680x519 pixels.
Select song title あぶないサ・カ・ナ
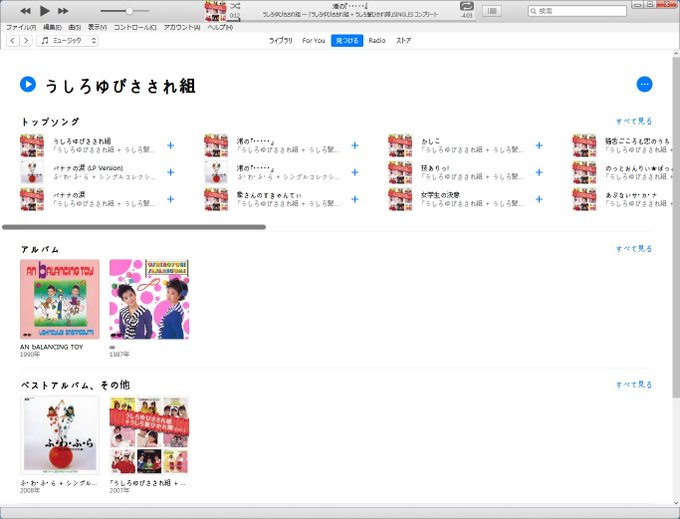point(631,195)
